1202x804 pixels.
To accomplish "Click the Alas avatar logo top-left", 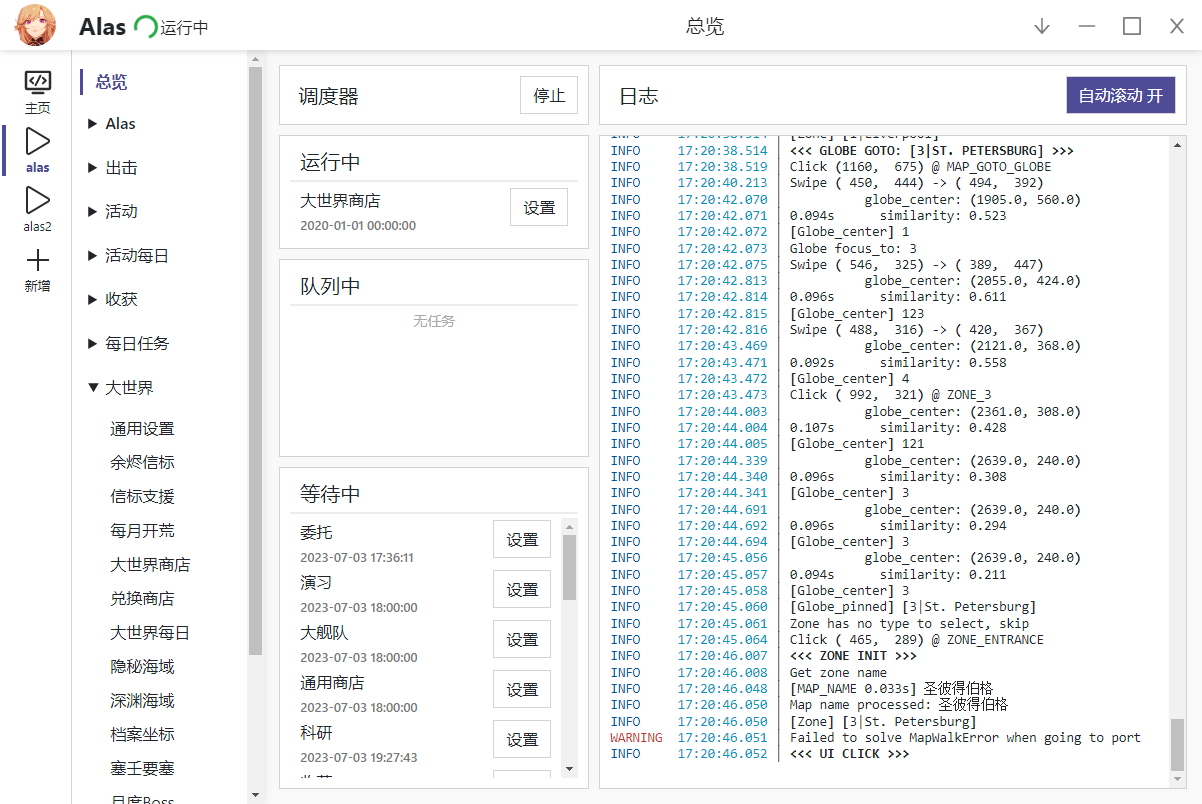I will point(34,25).
